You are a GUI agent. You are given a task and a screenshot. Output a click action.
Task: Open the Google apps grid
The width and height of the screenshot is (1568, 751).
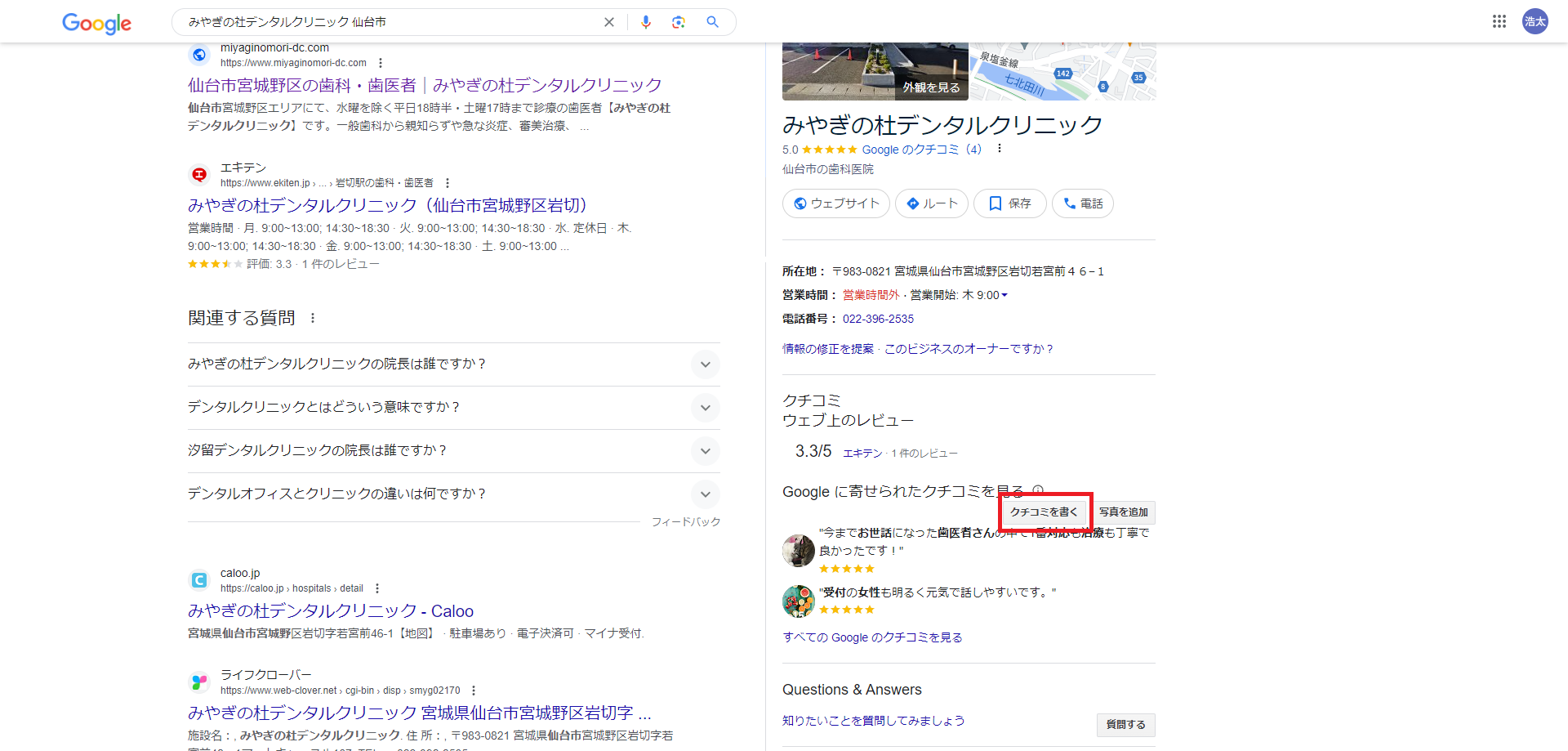pos(1499,20)
